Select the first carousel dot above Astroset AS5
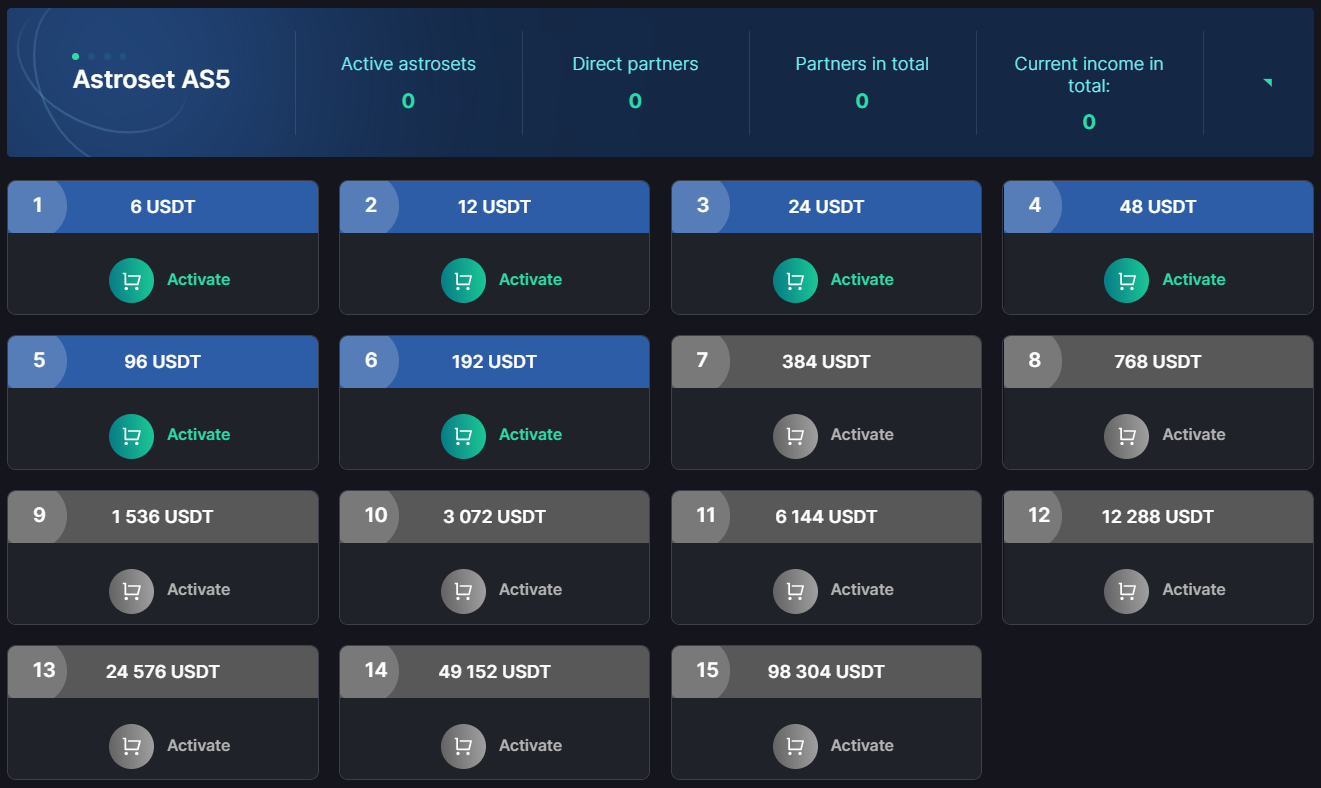Image resolution: width=1321 pixels, height=788 pixels. tap(76, 56)
